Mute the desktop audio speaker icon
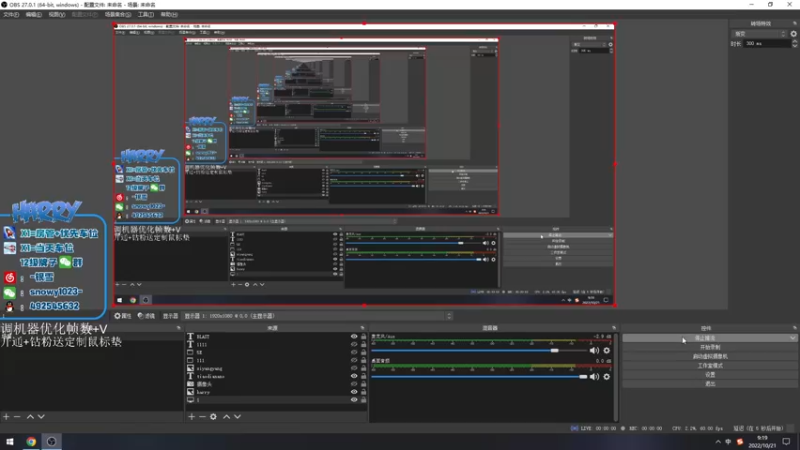This screenshot has height=450, width=800. (x=594, y=377)
